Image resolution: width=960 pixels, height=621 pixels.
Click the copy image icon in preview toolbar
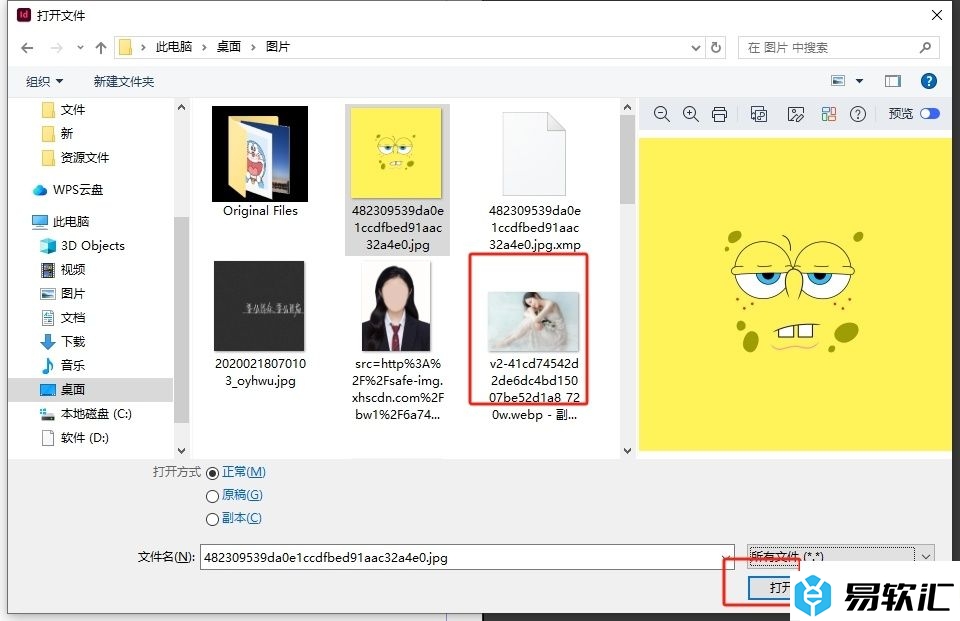click(x=759, y=115)
